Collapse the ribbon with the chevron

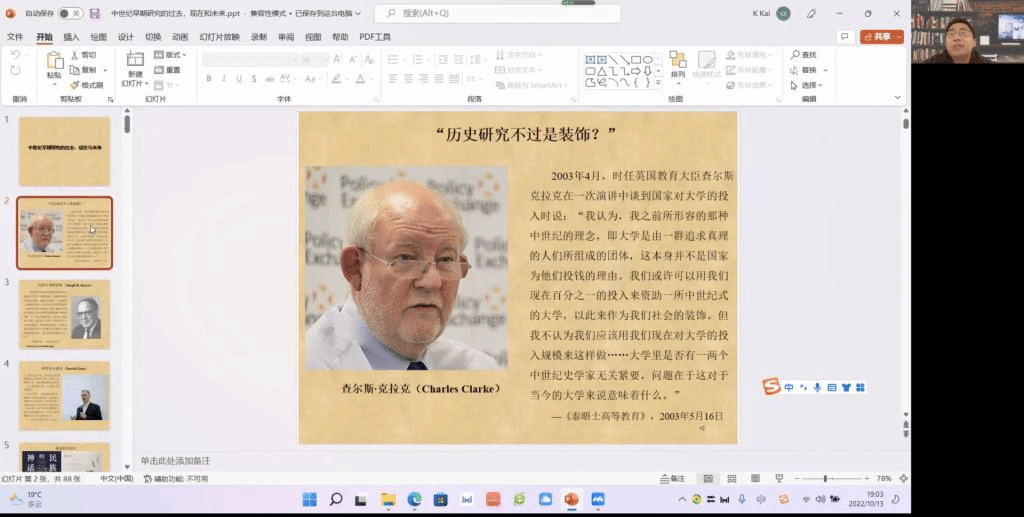897,98
